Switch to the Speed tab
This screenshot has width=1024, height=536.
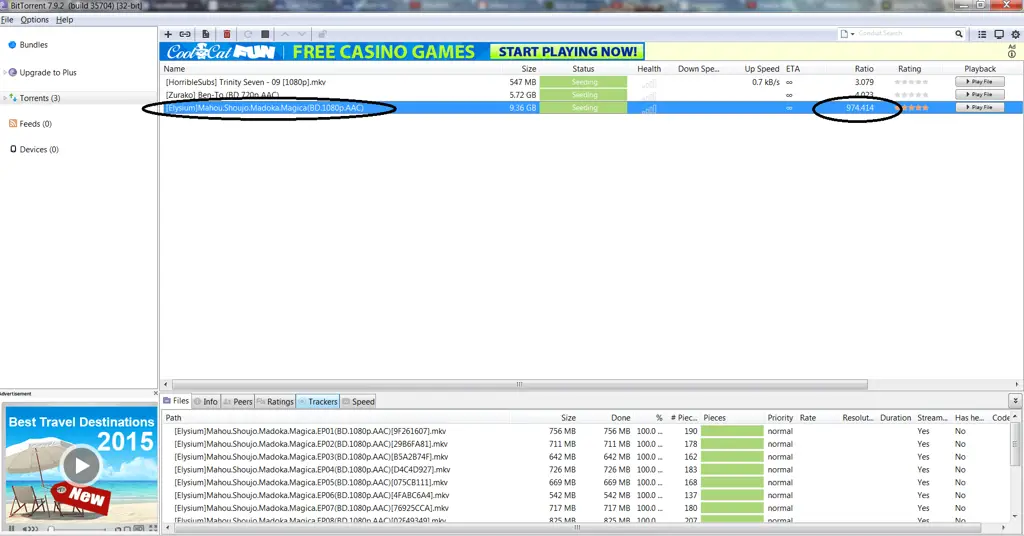coord(359,402)
